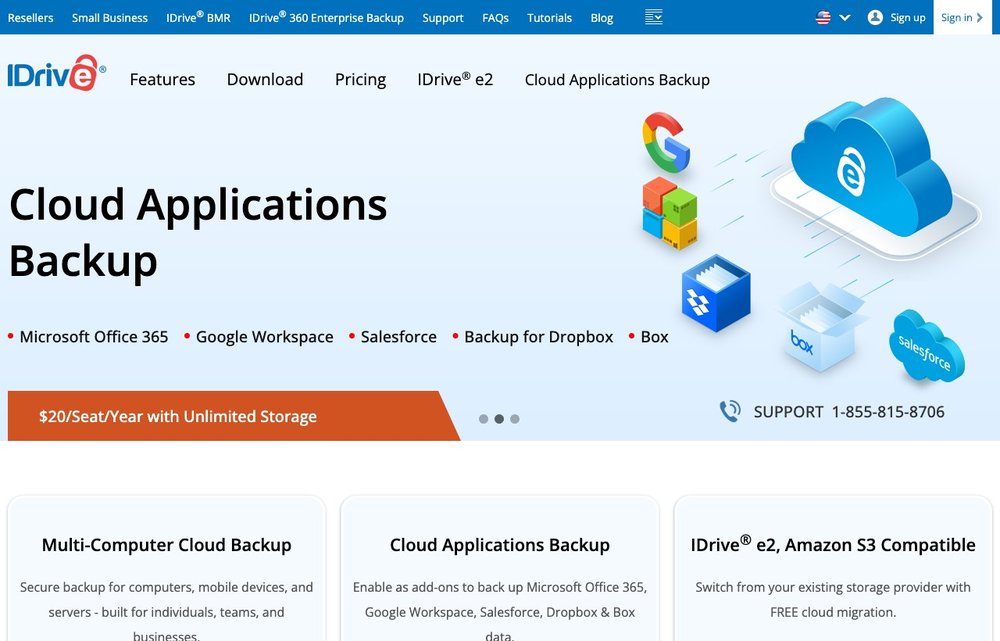Click the Microsoft Office cubes icon
This screenshot has height=641, width=1000.
[x=670, y=213]
